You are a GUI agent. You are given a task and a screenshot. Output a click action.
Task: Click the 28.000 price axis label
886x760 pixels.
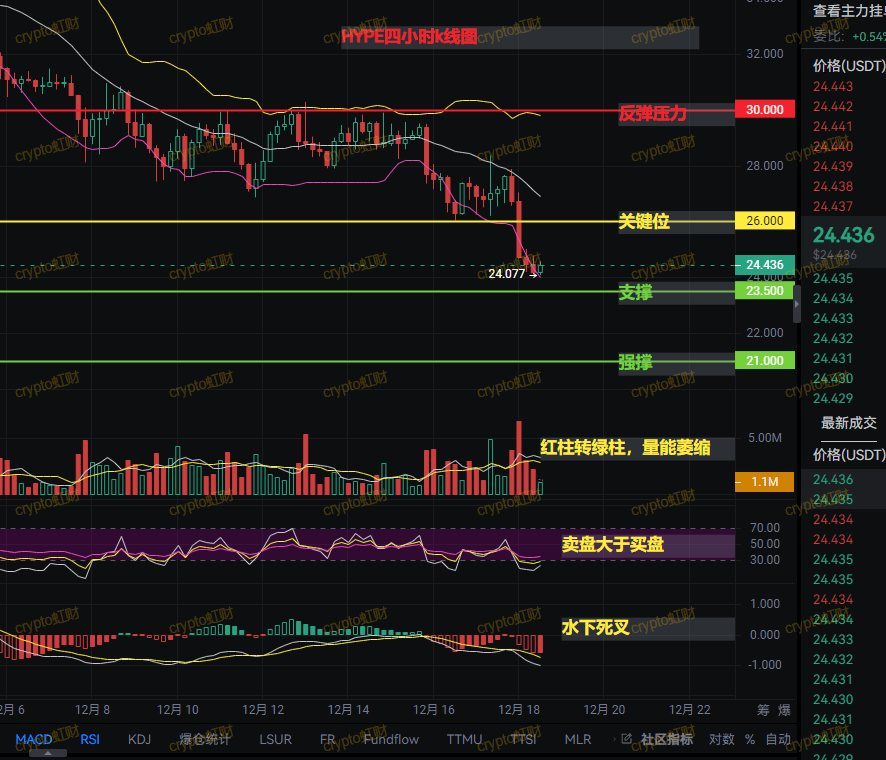point(765,166)
